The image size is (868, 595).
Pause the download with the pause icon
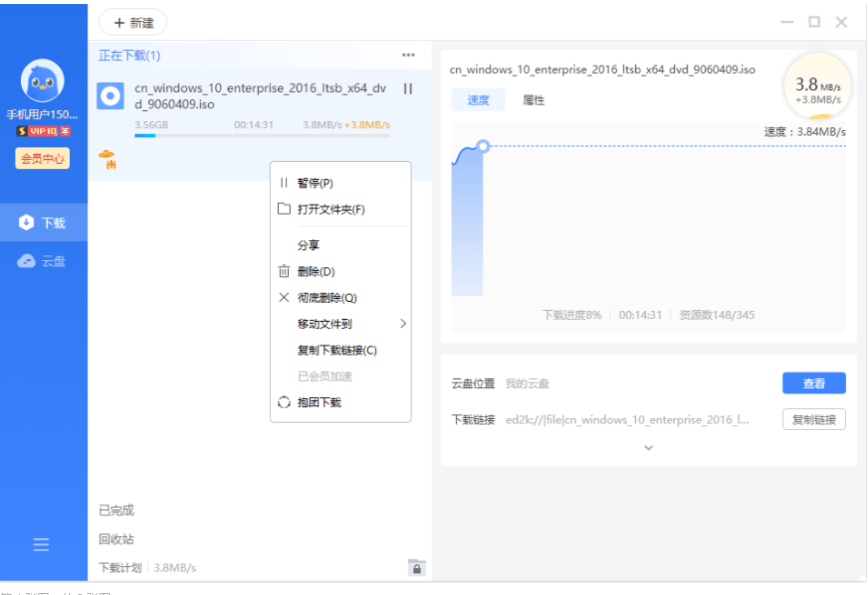coord(408,89)
